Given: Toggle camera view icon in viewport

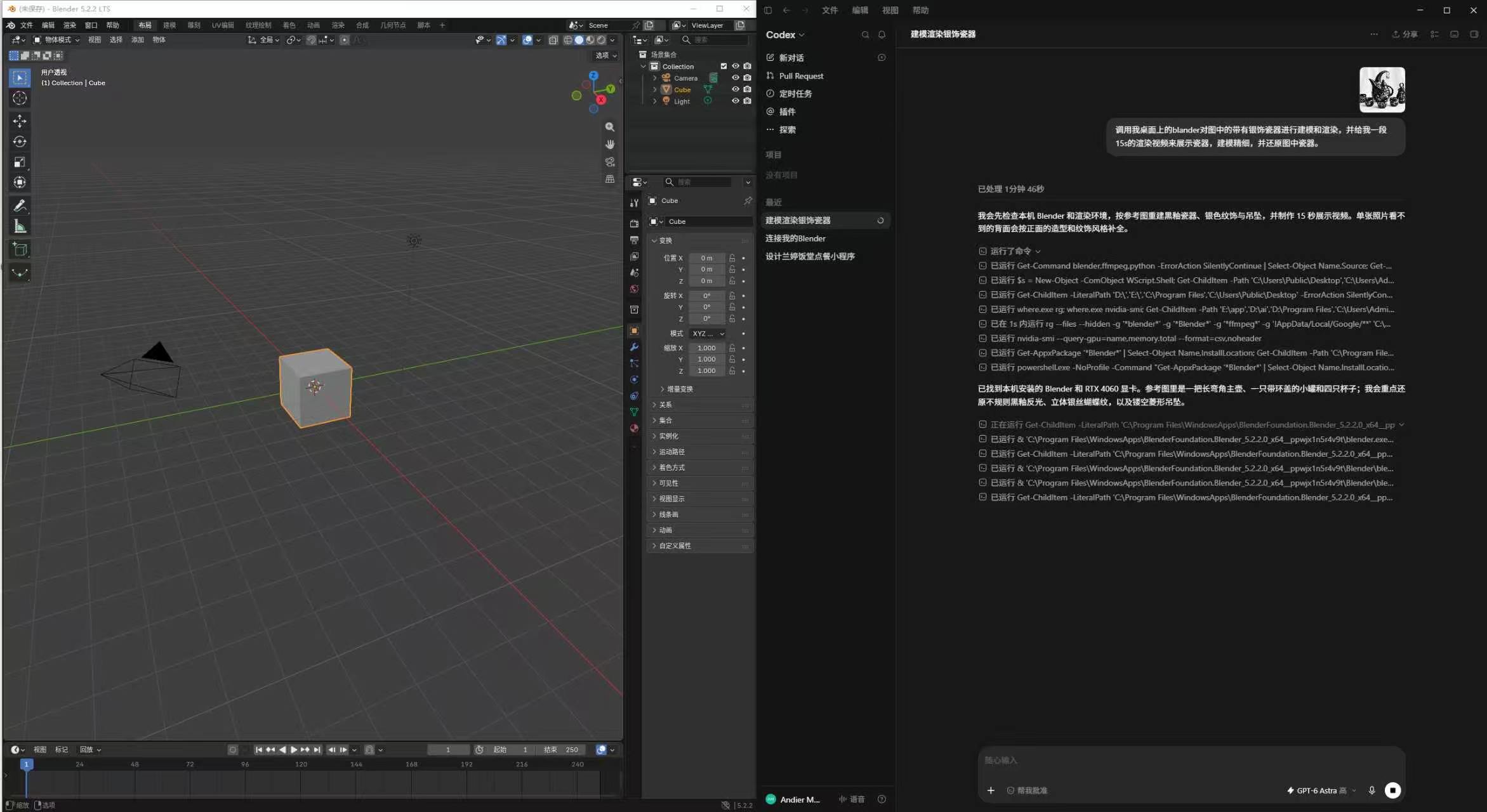Looking at the screenshot, I should coord(610,162).
